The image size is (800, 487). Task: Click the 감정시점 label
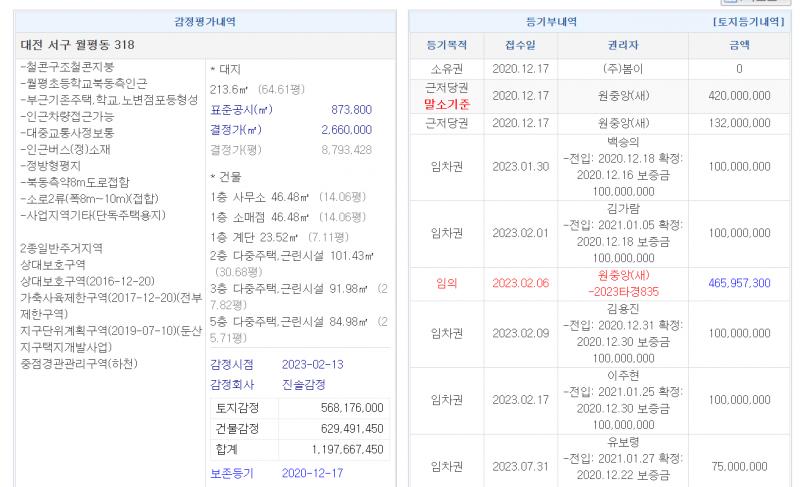coord(232,364)
